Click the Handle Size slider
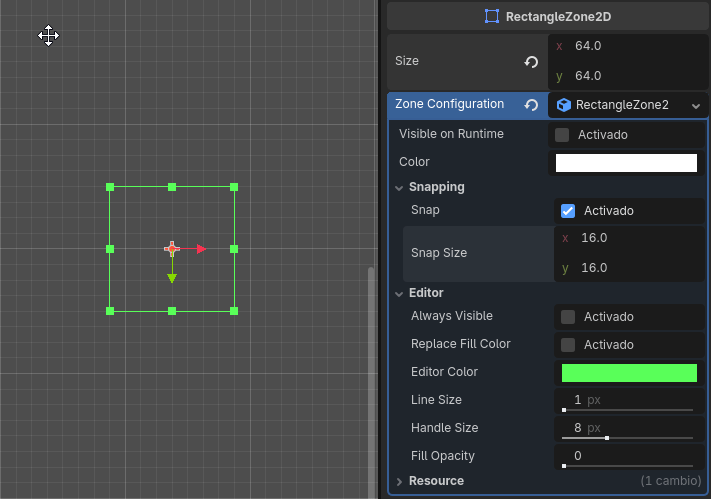The height and width of the screenshot is (499, 711). tap(628, 438)
